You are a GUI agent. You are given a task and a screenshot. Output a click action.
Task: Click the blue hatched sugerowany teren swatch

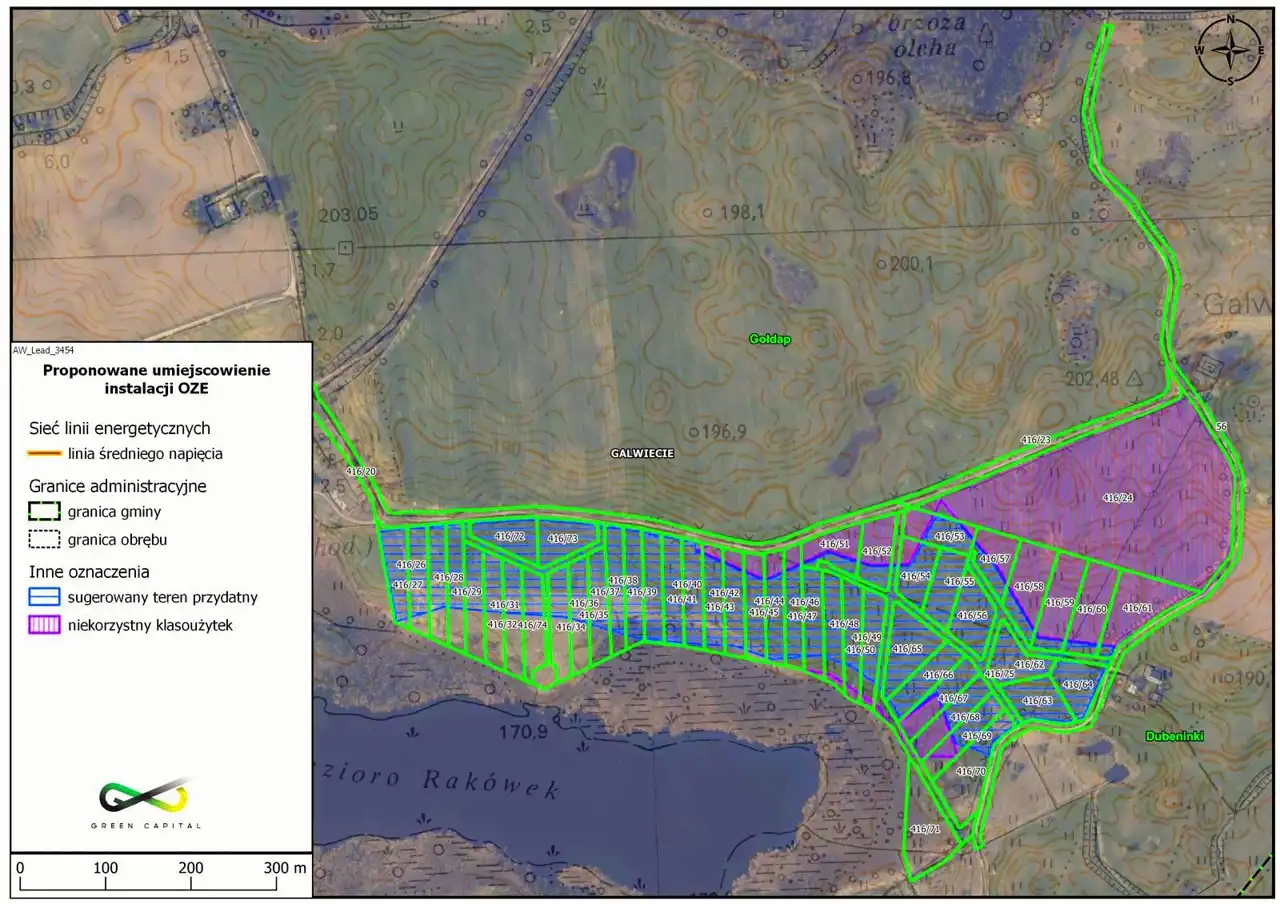44,598
